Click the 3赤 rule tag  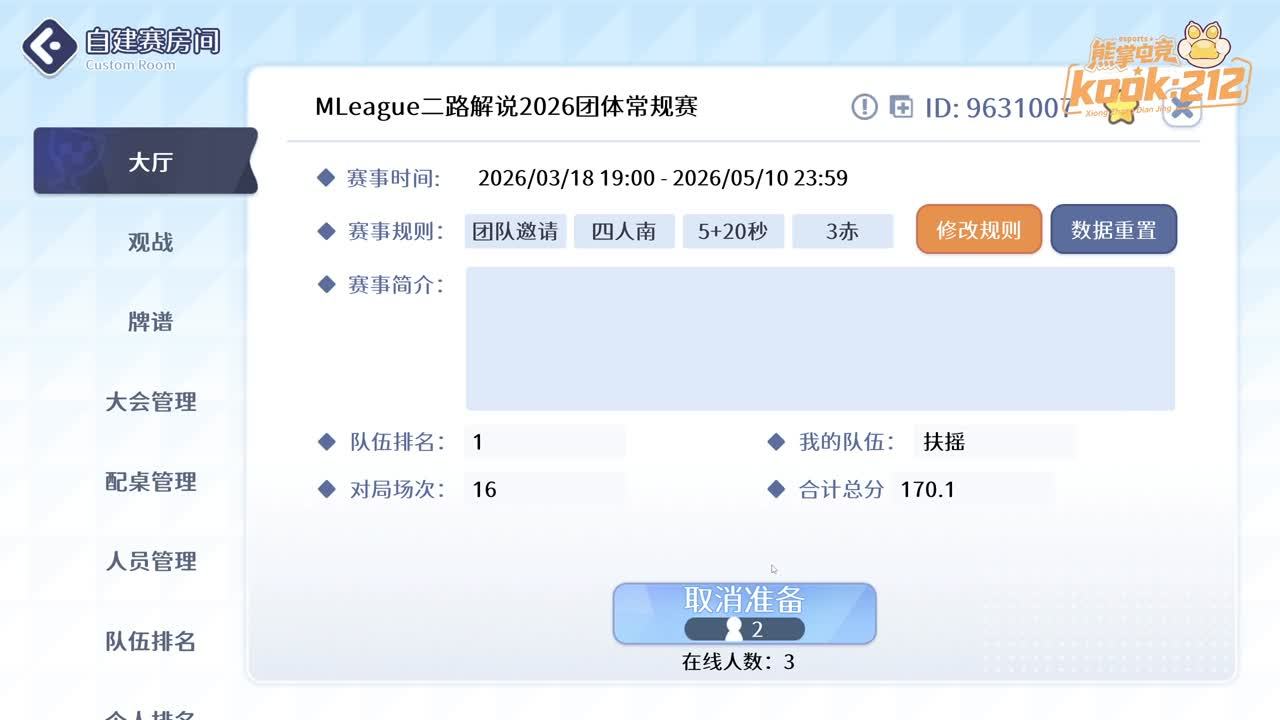click(x=842, y=231)
